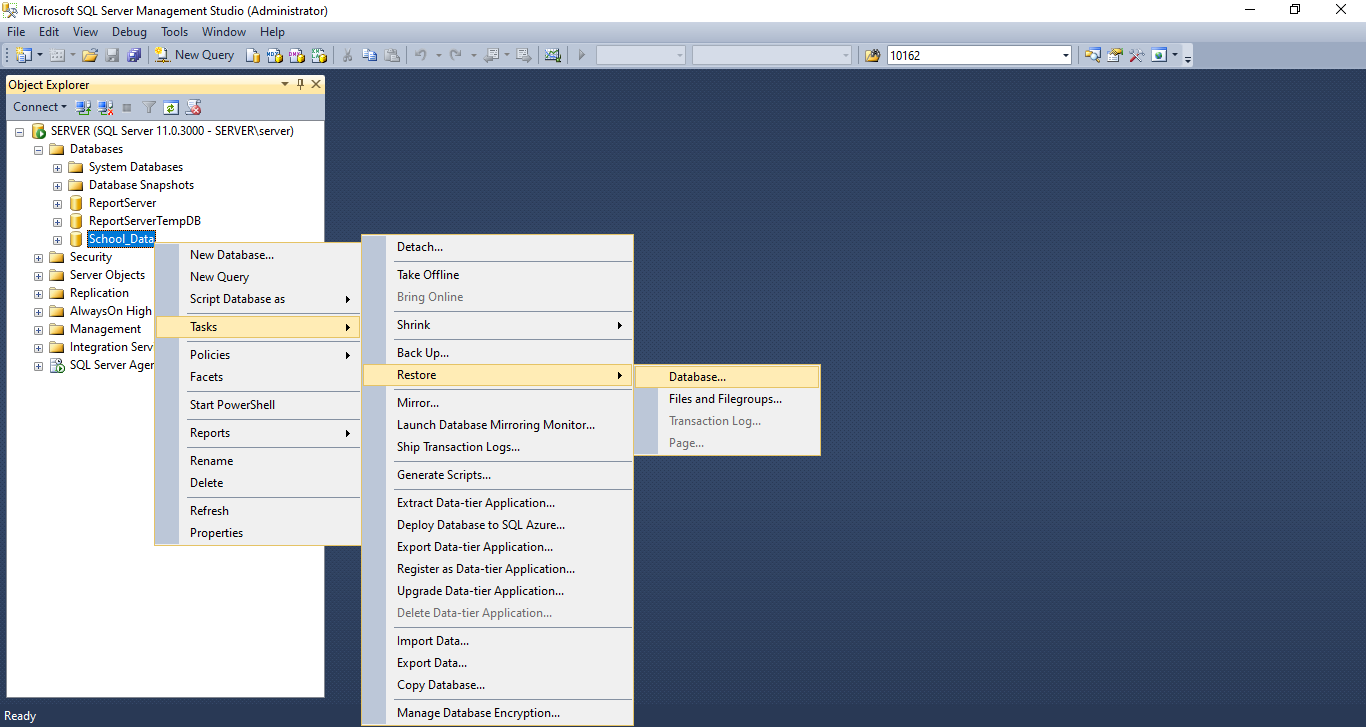This screenshot has height=727, width=1366.
Task: Click the Connect Object Explorer icon
Action: (x=84, y=107)
